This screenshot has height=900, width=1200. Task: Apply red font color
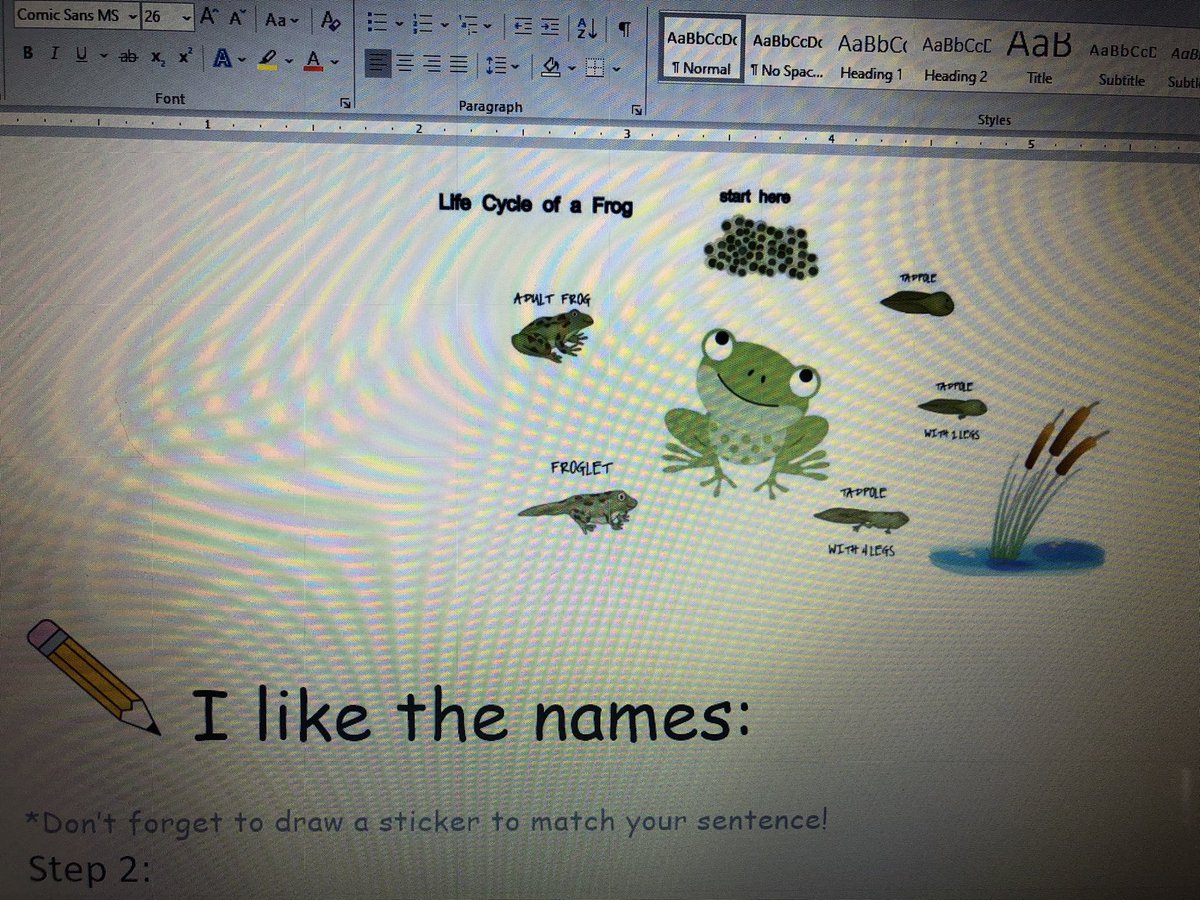[x=313, y=63]
